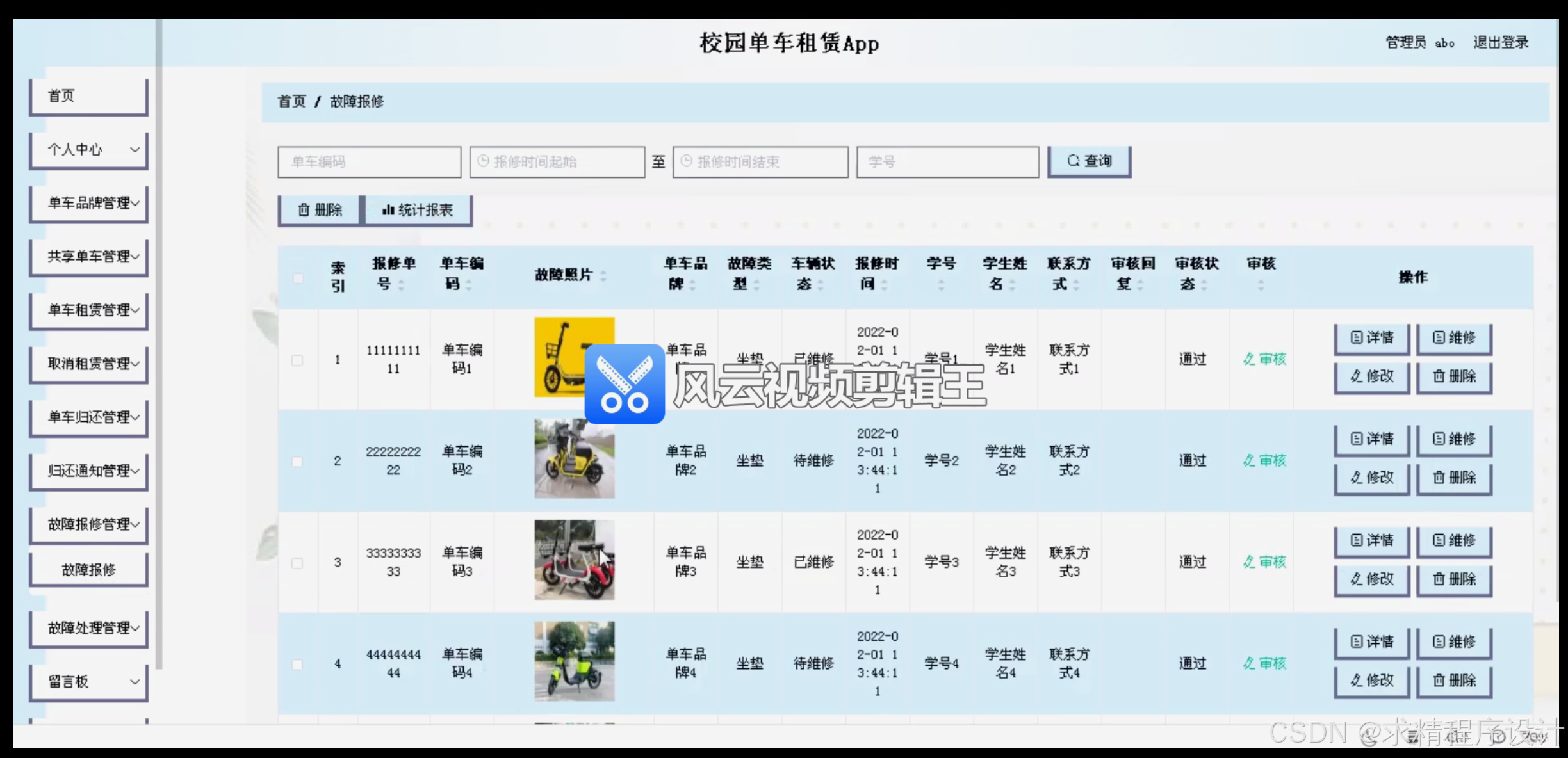Expand the 留言板 sidebar menu
This screenshot has width=1568, height=758.
(89, 682)
